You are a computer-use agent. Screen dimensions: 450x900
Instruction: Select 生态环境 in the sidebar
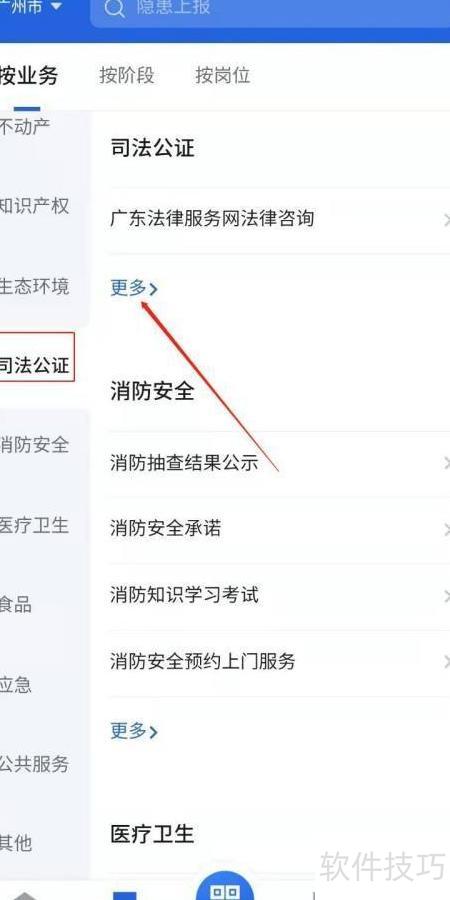(34, 286)
